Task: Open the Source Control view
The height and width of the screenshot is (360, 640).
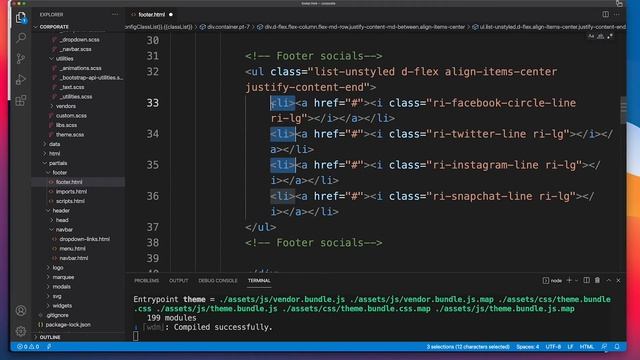Action: click(21, 58)
